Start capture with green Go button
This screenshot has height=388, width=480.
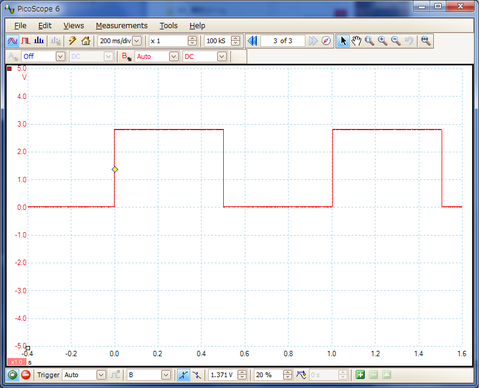click(13, 375)
